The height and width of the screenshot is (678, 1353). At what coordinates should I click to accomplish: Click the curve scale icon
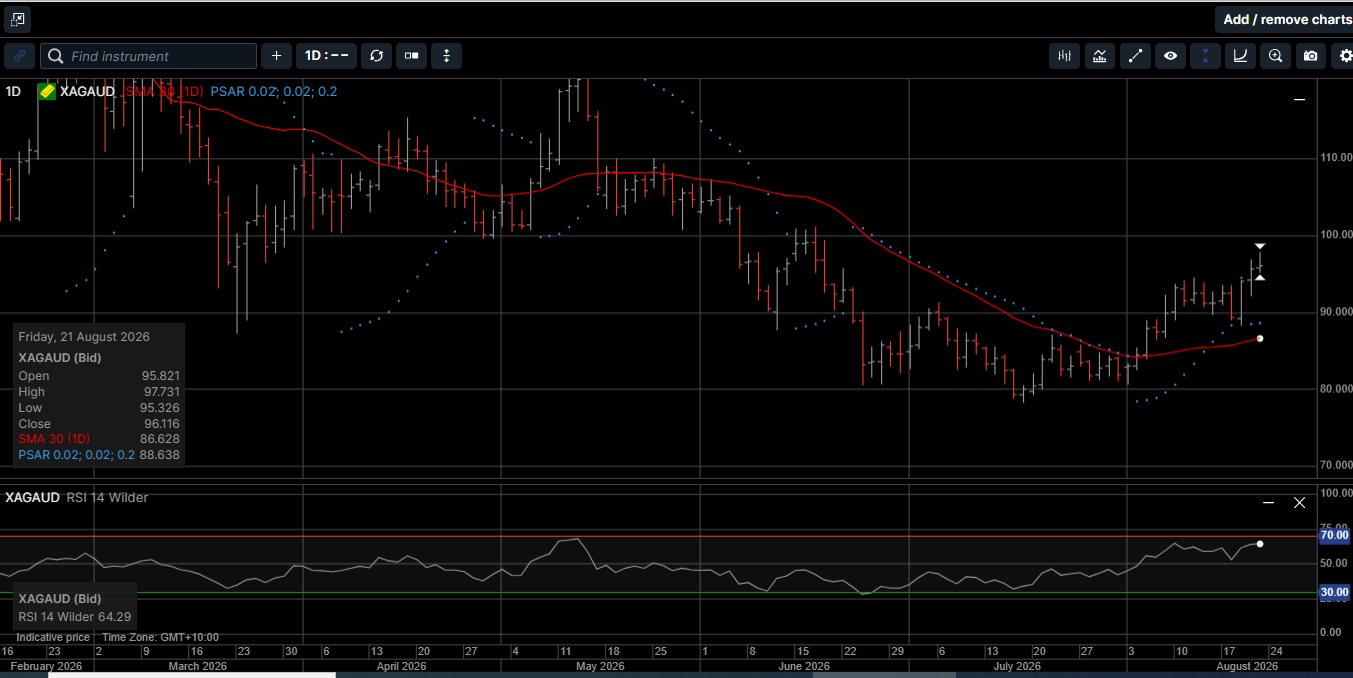click(x=1240, y=56)
